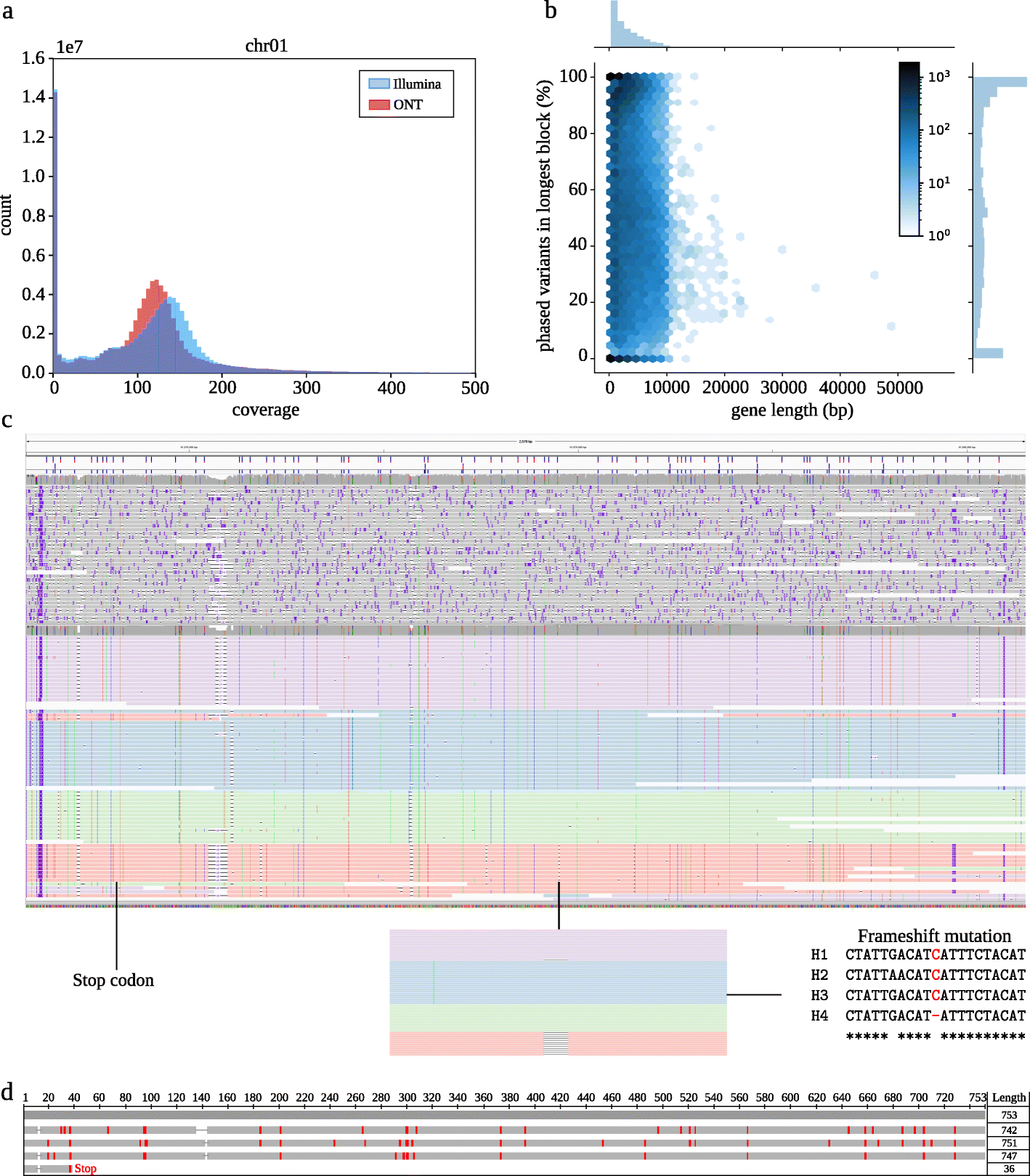This screenshot has height=1176, width=1030.
Task: Click the 'Frameshift mutation' heading
Action: (x=934, y=936)
